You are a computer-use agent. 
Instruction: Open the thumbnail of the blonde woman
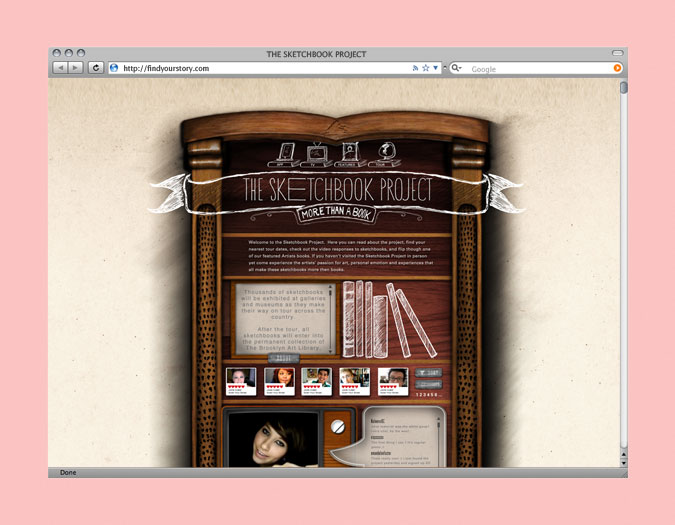tap(355, 381)
